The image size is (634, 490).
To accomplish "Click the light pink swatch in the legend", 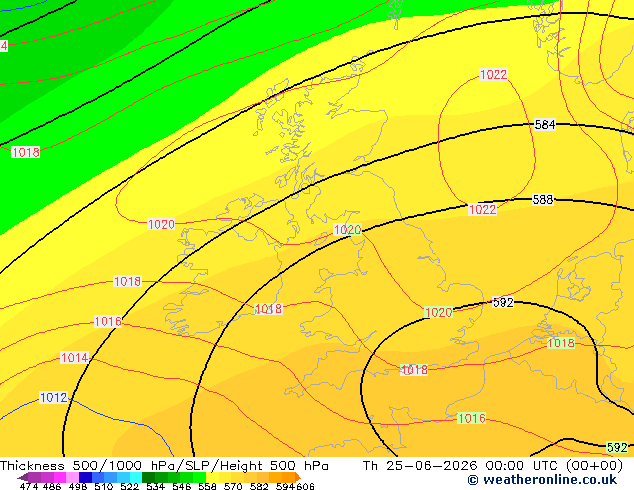I will pos(71,477).
